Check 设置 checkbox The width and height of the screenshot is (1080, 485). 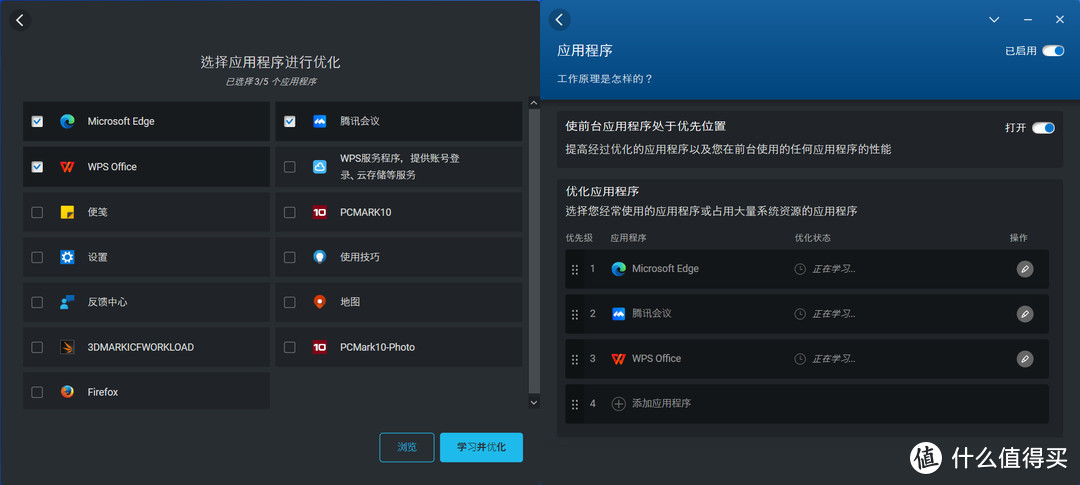(x=37, y=257)
